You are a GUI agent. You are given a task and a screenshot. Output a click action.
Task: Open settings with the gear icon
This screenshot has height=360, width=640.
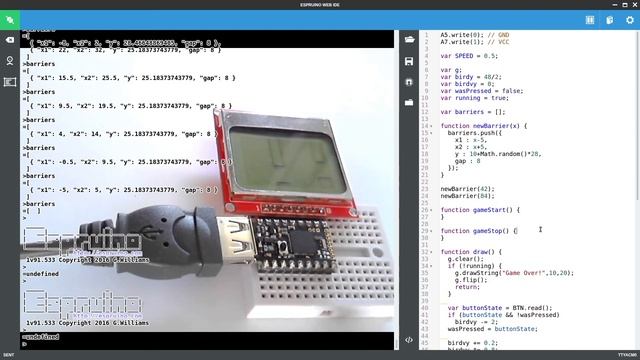(630, 20)
